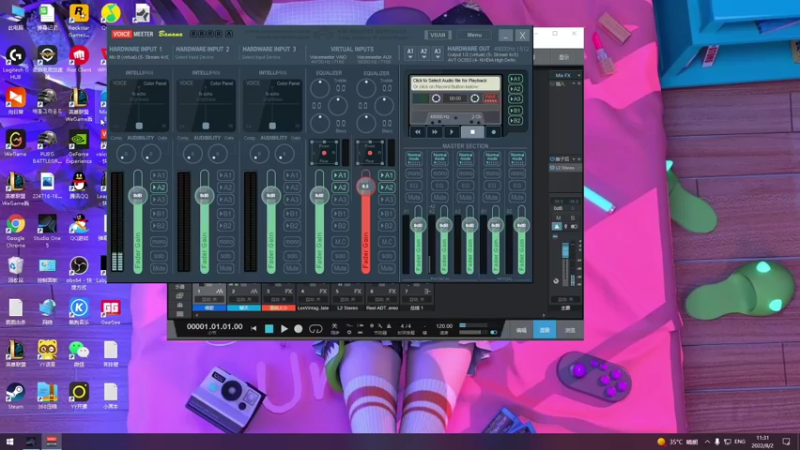Viewport: 800px width, 450px height.
Task: Click A1 master bus Fader Gain slider
Action: 418,240
